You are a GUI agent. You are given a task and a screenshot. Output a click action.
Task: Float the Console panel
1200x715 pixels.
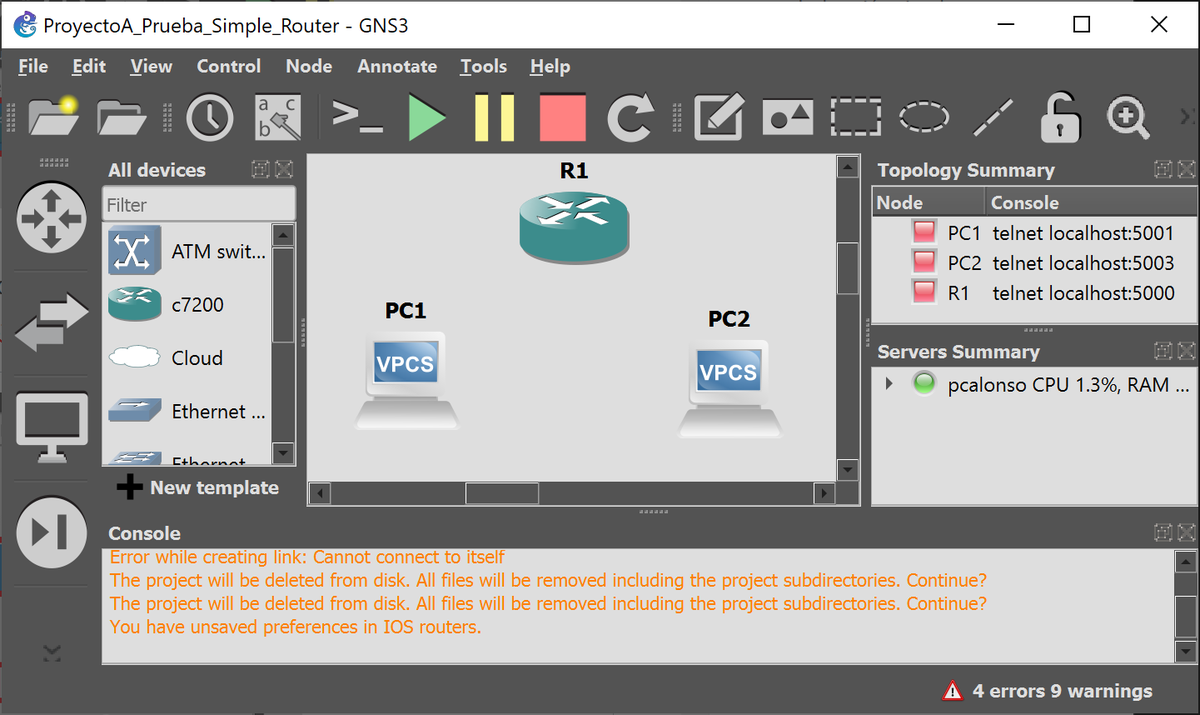1162,533
